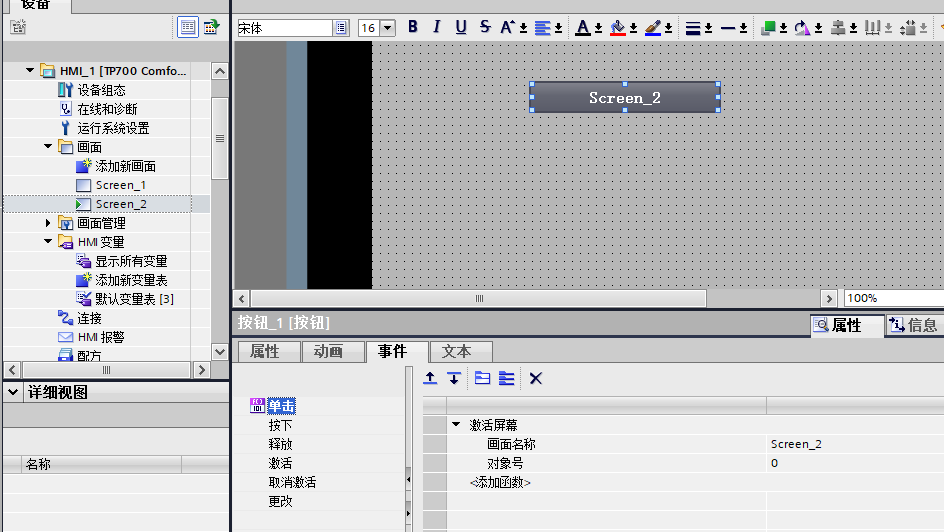Switch to the 动画 tab
The height and width of the screenshot is (532, 944).
(328, 352)
